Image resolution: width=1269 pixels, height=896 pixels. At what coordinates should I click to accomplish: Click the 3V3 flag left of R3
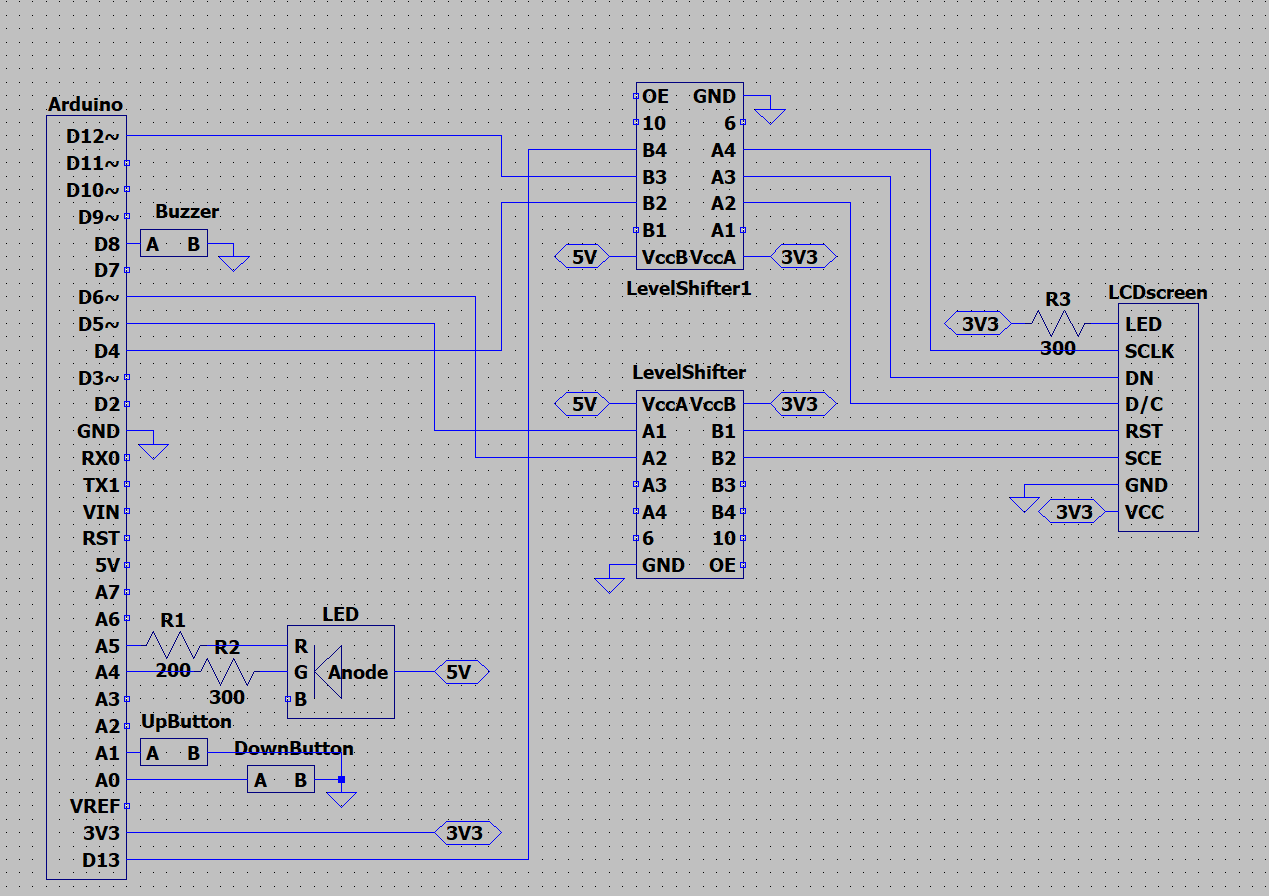(978, 324)
